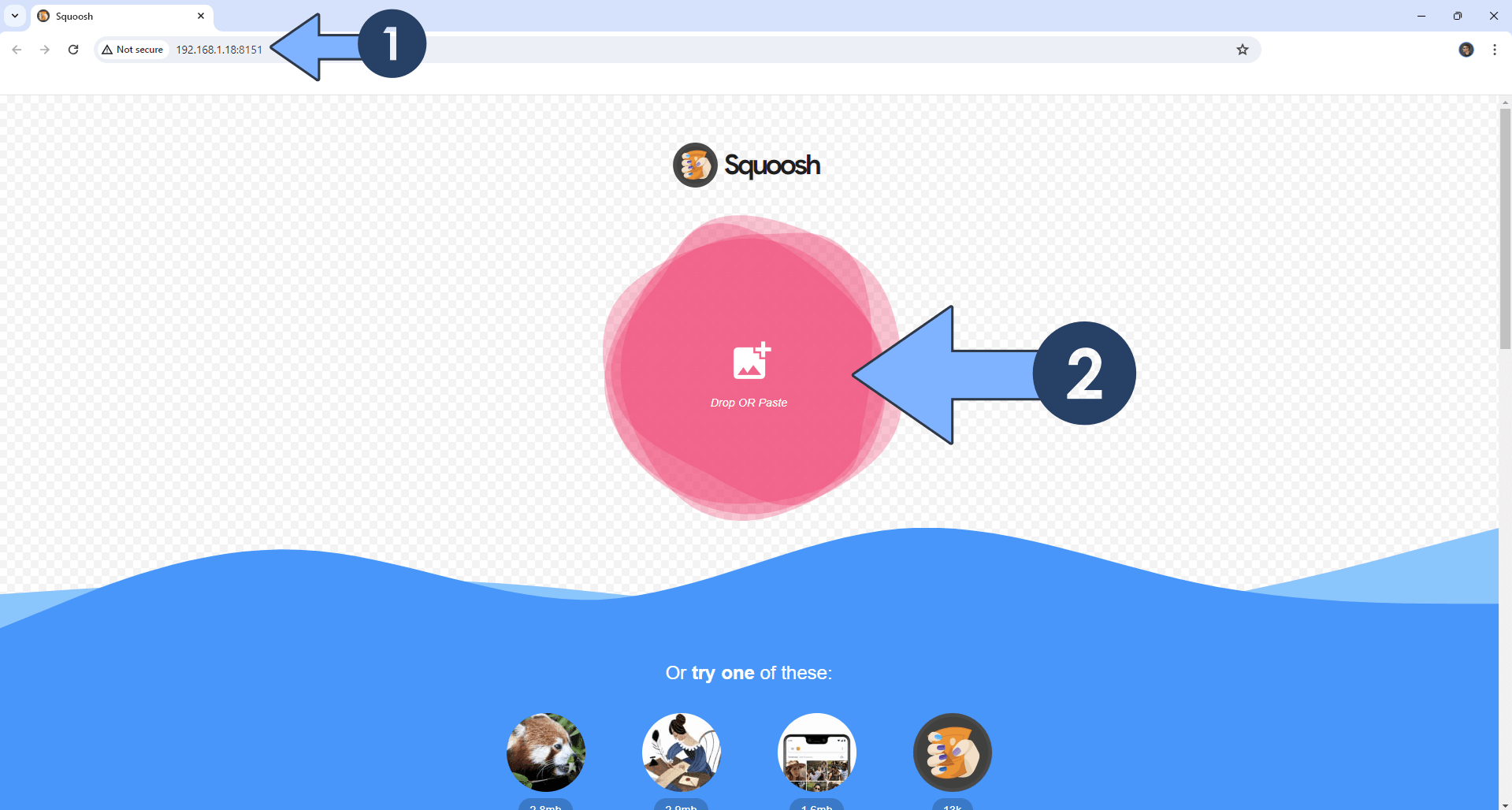This screenshot has height=810, width=1512.
Task: Choose the artwork illustration sample image
Action: pyautogui.click(x=682, y=752)
